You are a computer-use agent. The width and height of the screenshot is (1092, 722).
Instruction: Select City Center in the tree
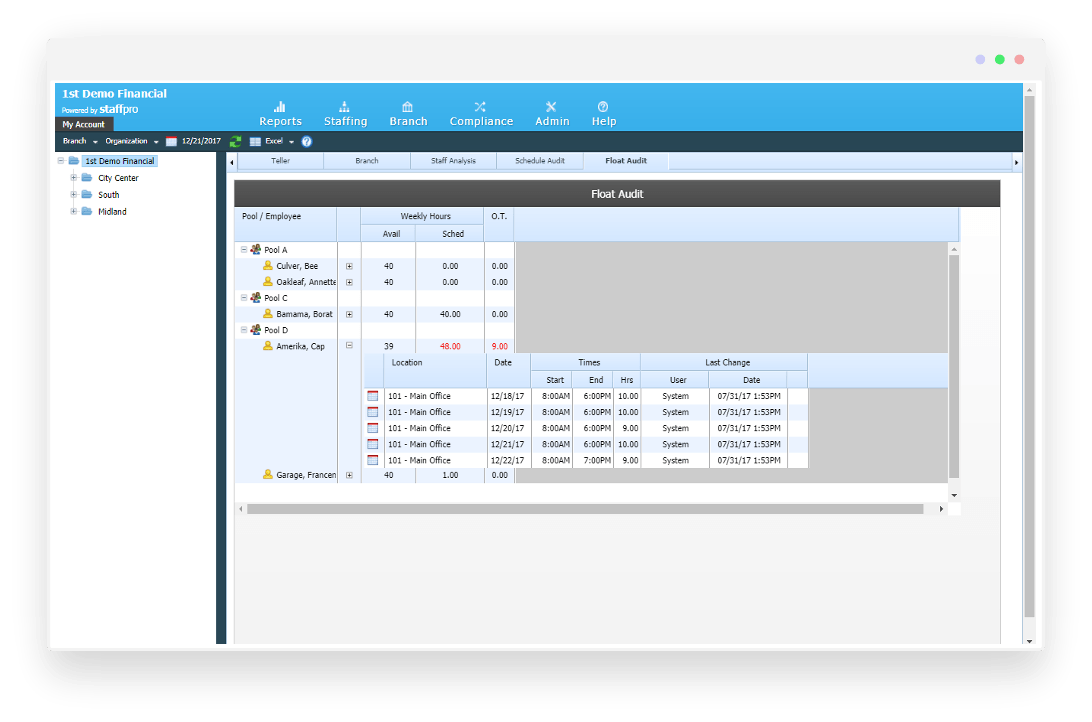tap(118, 178)
